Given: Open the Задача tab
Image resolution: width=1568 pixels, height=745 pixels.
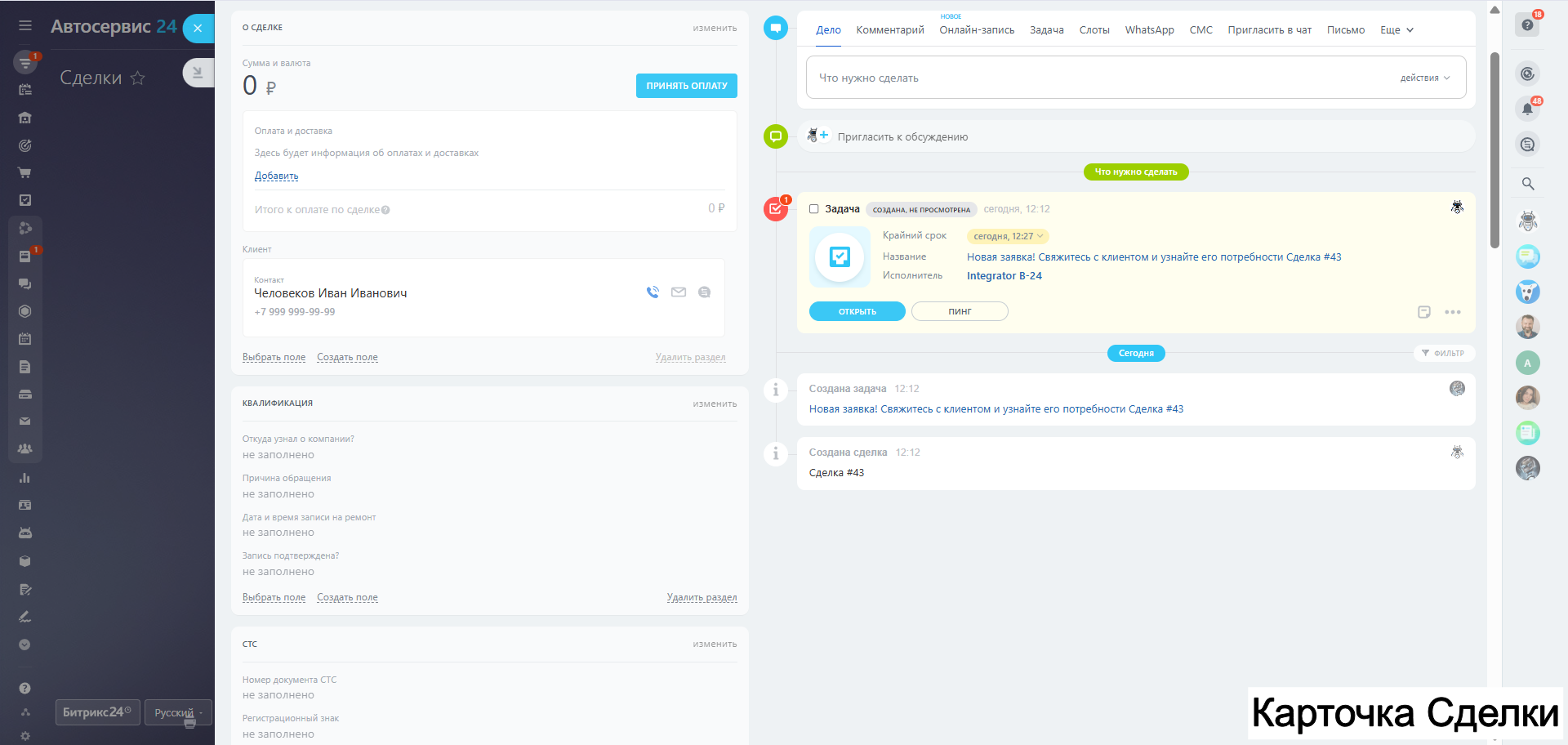Looking at the screenshot, I should (1046, 30).
